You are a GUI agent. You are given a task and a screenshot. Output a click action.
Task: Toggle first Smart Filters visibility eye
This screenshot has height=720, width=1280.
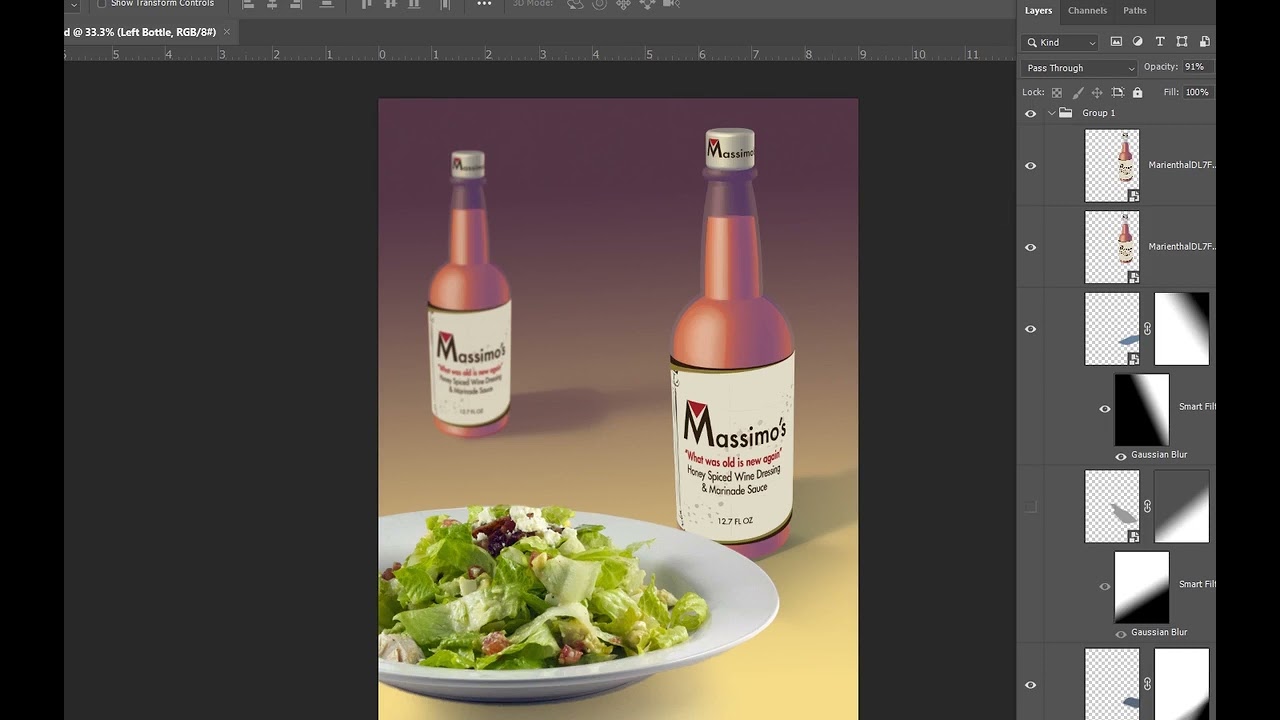click(x=1105, y=409)
